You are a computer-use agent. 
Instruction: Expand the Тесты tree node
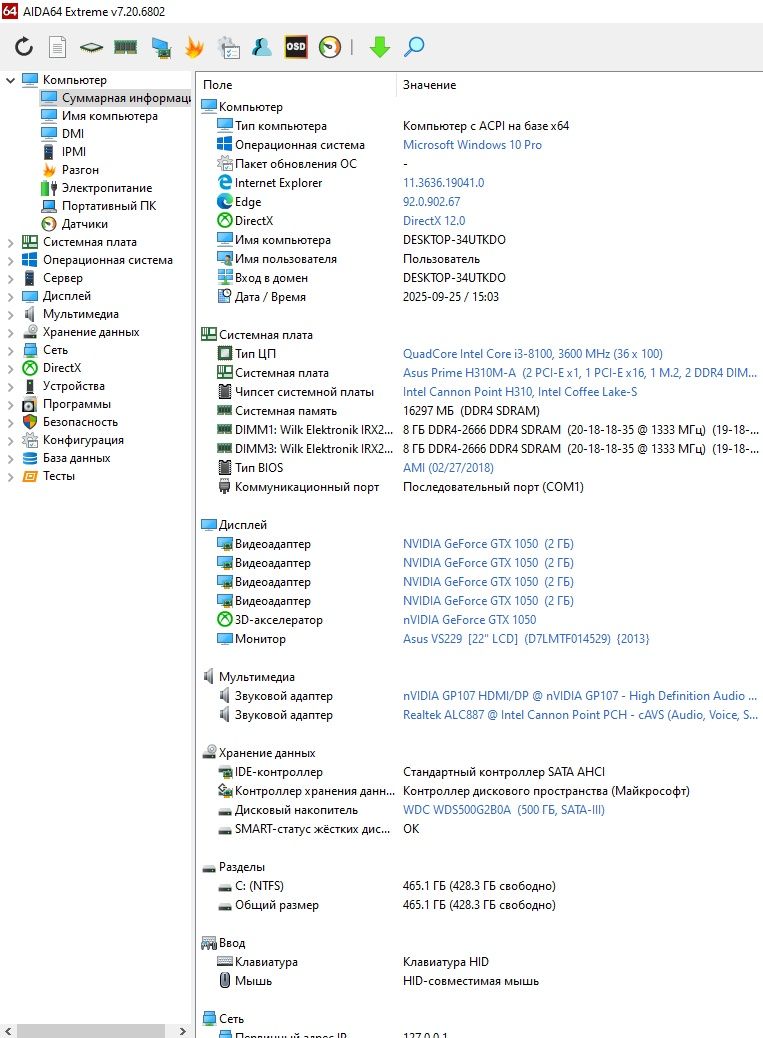point(11,476)
